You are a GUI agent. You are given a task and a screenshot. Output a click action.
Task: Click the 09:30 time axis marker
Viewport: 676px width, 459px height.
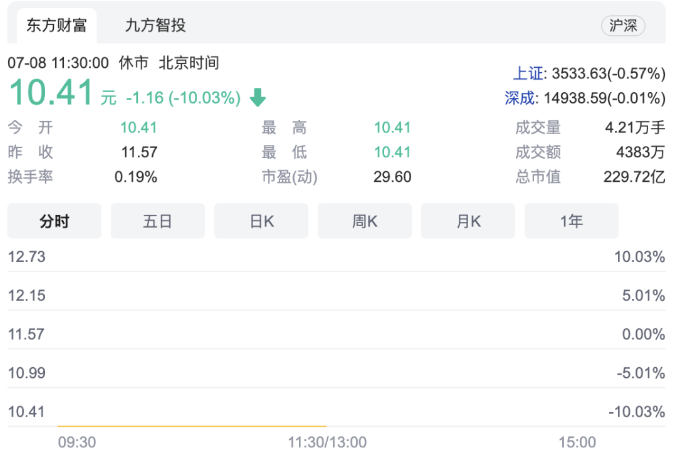[77, 442]
